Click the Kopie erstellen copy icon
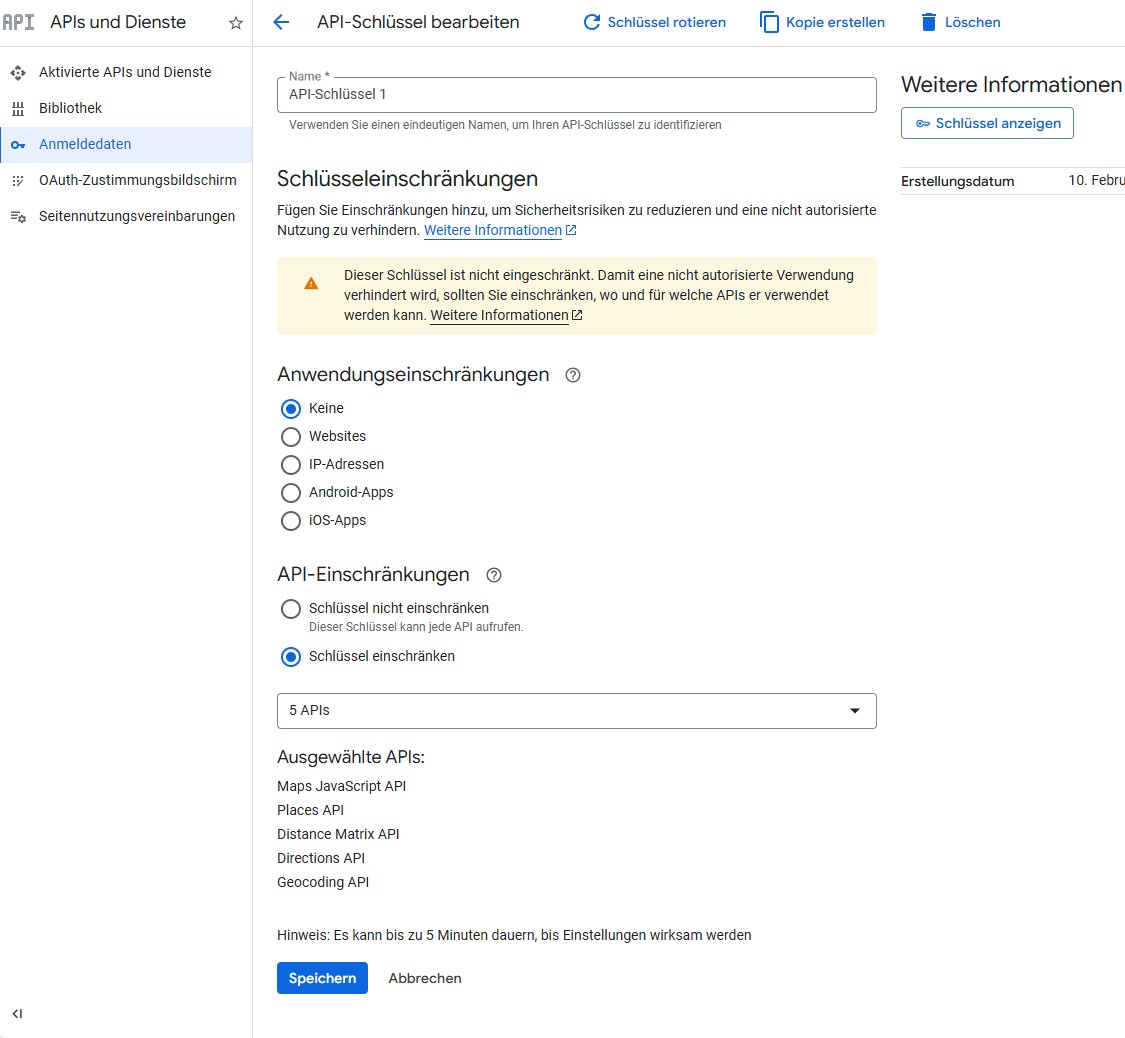 [769, 22]
